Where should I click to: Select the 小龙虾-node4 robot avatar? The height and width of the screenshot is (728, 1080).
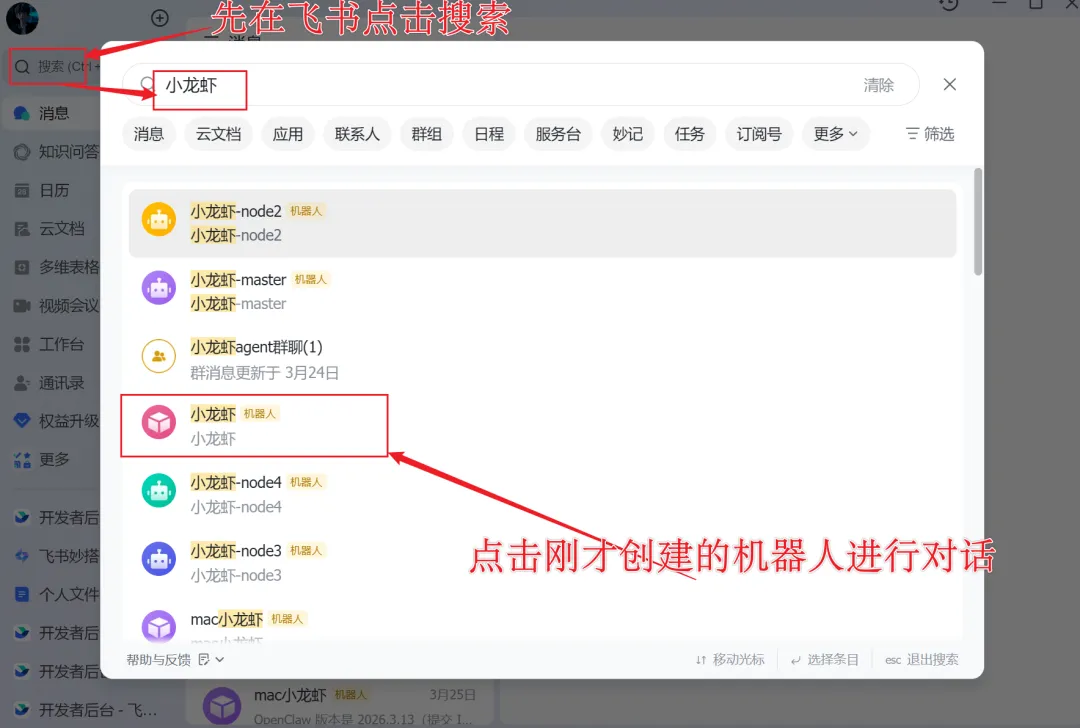[159, 491]
